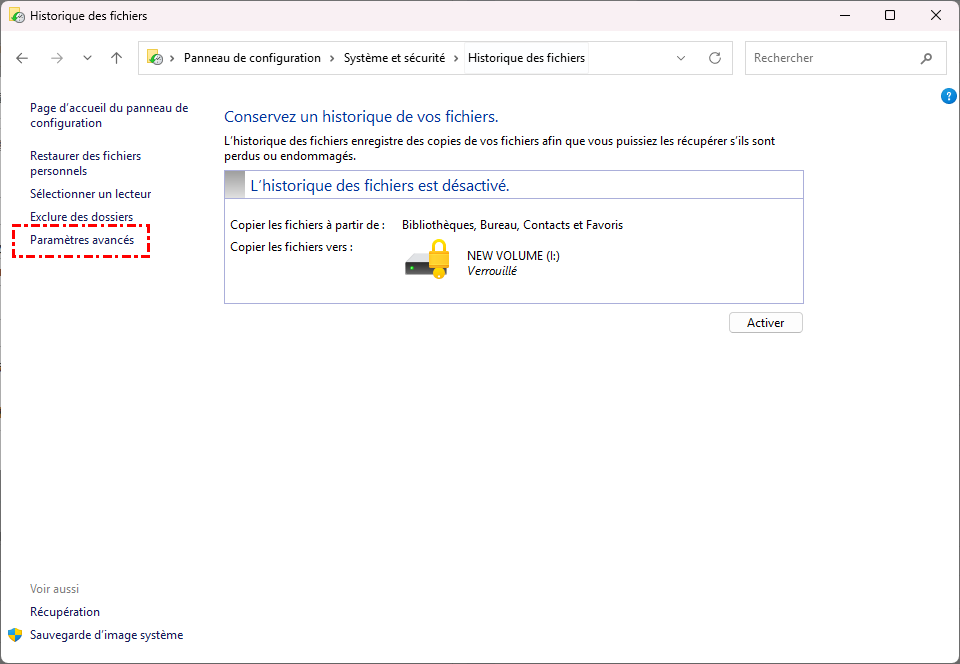
Task: Open Restaurer des fichiers personnels
Action: pyautogui.click(x=85, y=163)
